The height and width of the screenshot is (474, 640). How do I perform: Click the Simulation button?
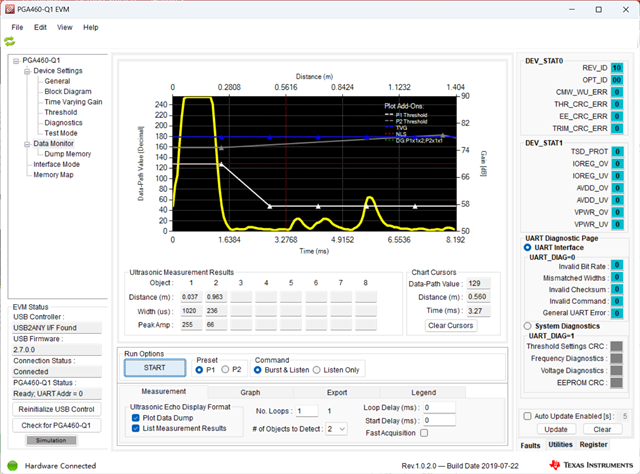click(51, 440)
